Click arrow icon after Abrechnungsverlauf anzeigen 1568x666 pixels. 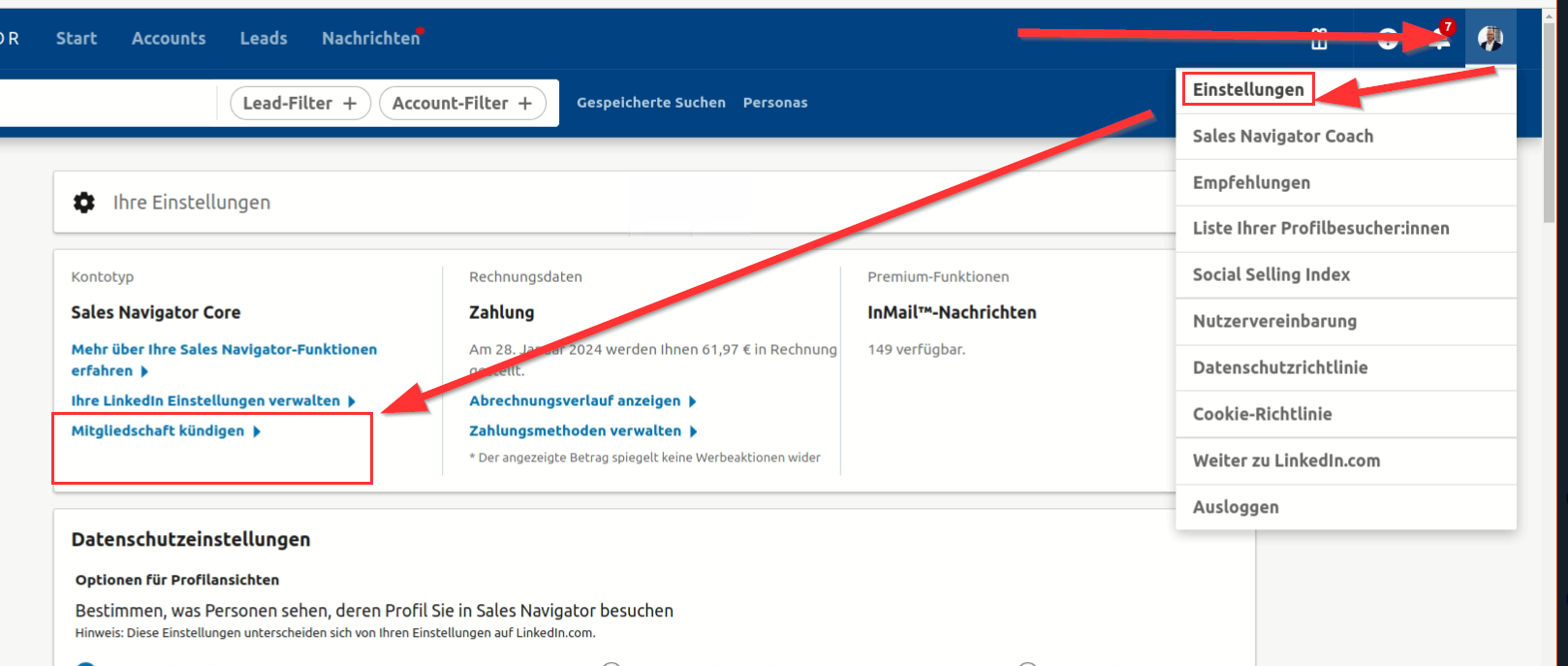tap(692, 401)
